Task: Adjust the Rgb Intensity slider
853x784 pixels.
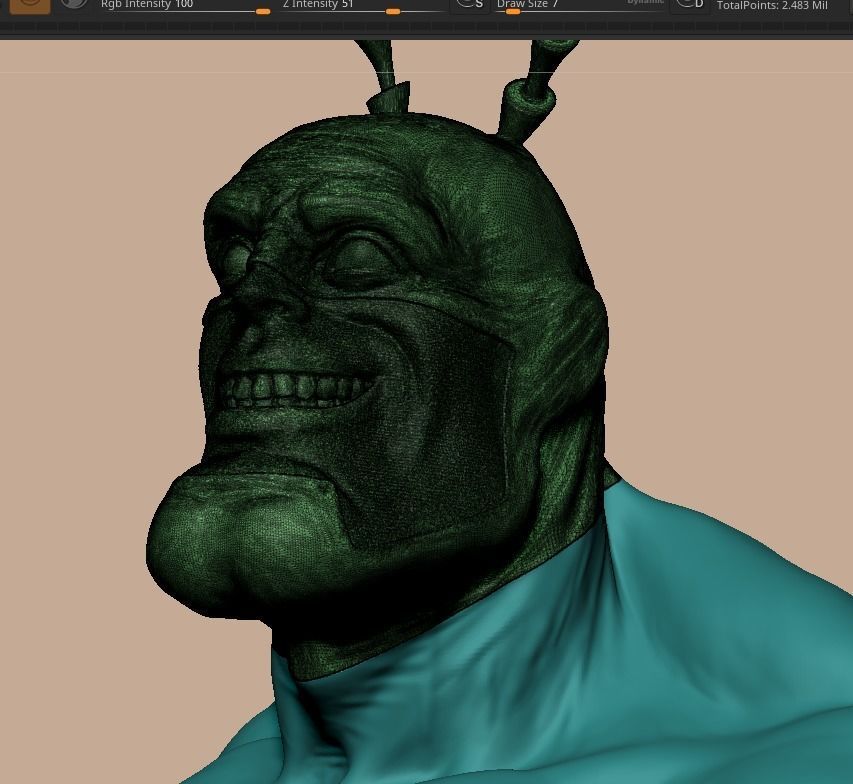Action: pos(184,7)
